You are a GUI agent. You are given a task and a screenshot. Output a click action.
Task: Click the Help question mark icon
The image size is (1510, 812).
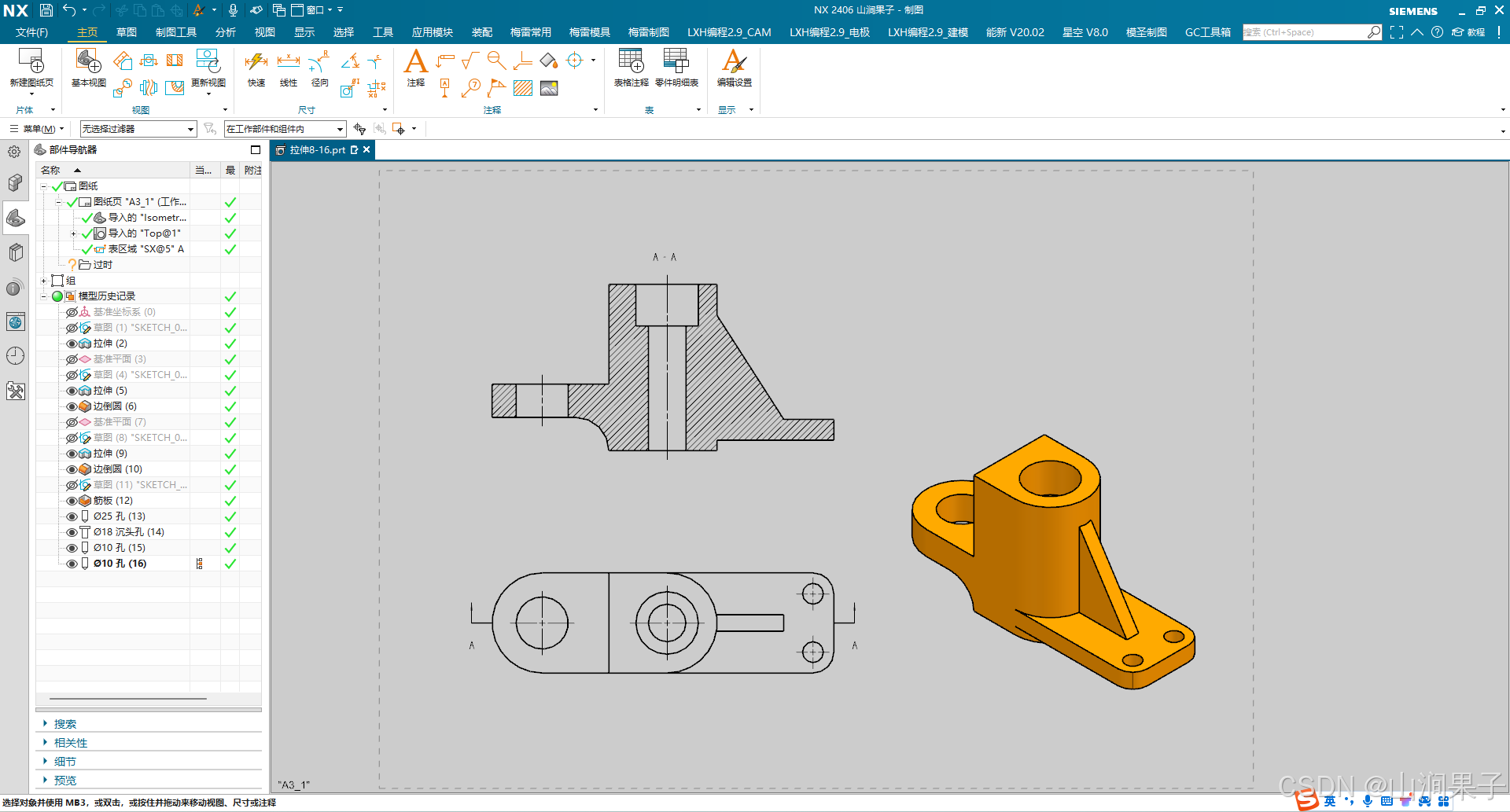pyautogui.click(x=1437, y=32)
